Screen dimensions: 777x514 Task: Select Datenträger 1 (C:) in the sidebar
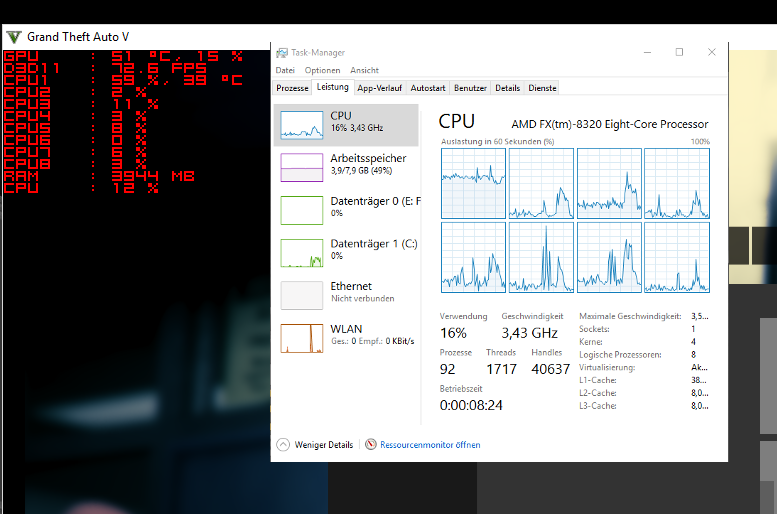pyautogui.click(x=346, y=253)
